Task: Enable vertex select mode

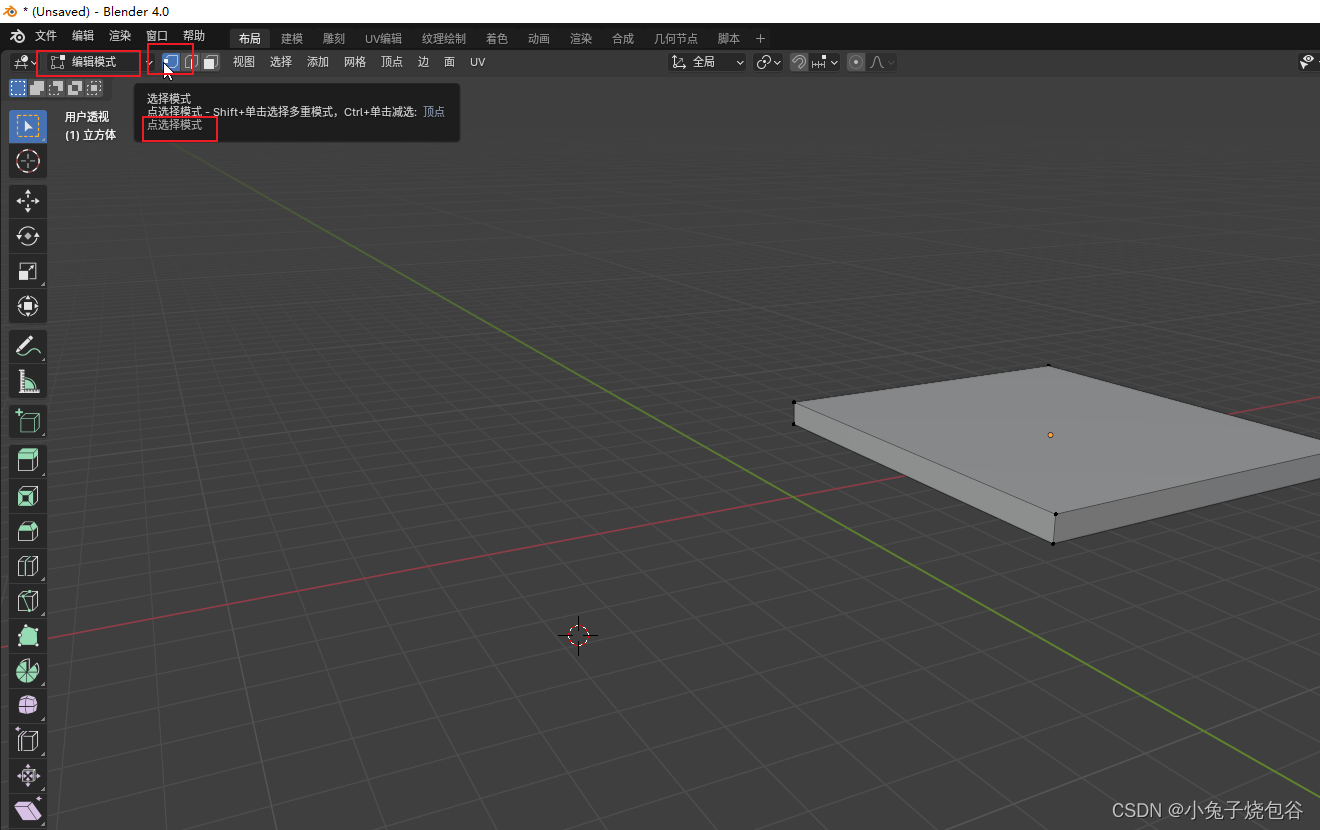Action: (x=171, y=62)
